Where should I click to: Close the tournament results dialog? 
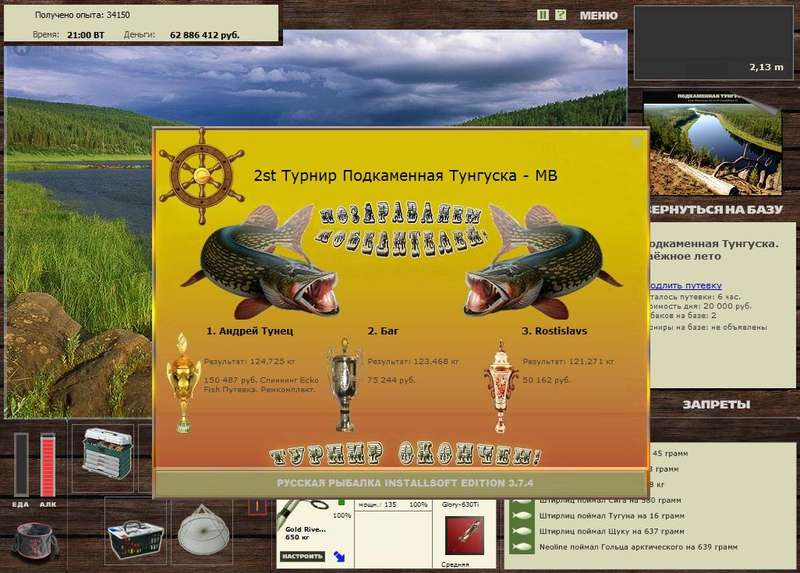tap(637, 141)
